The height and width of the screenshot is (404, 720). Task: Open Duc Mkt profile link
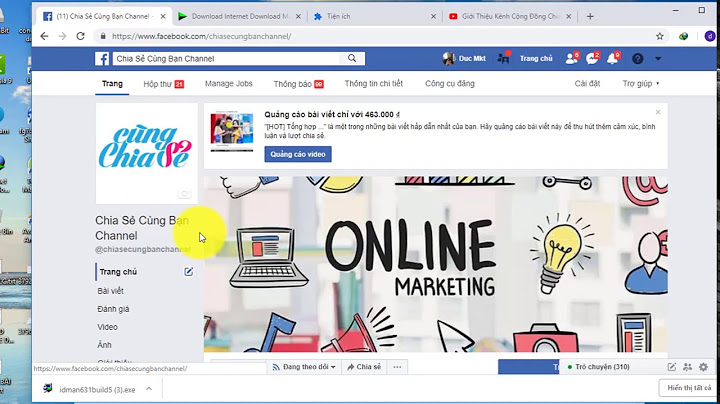(464, 58)
